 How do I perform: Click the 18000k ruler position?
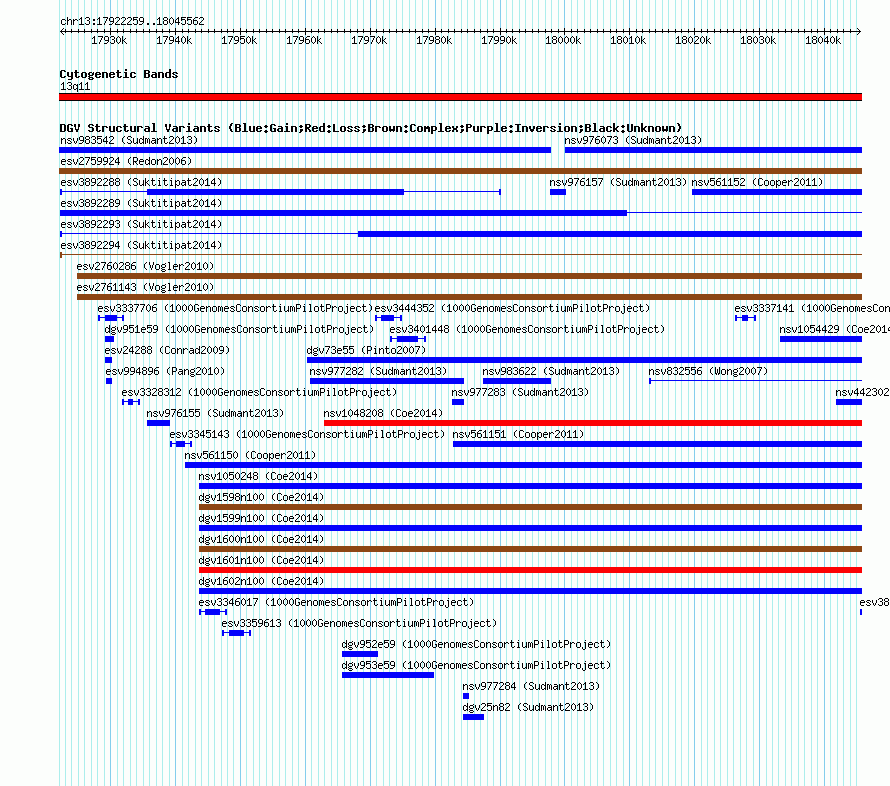point(563,40)
